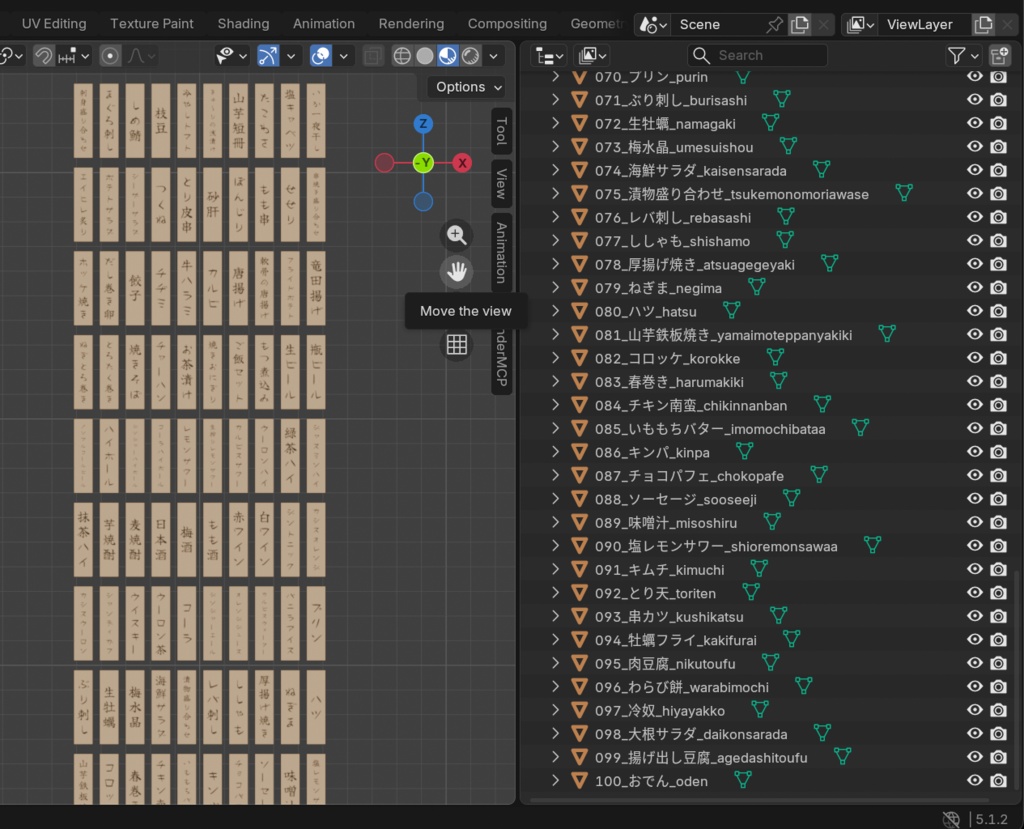Switch to Animation workspace tab

point(324,24)
